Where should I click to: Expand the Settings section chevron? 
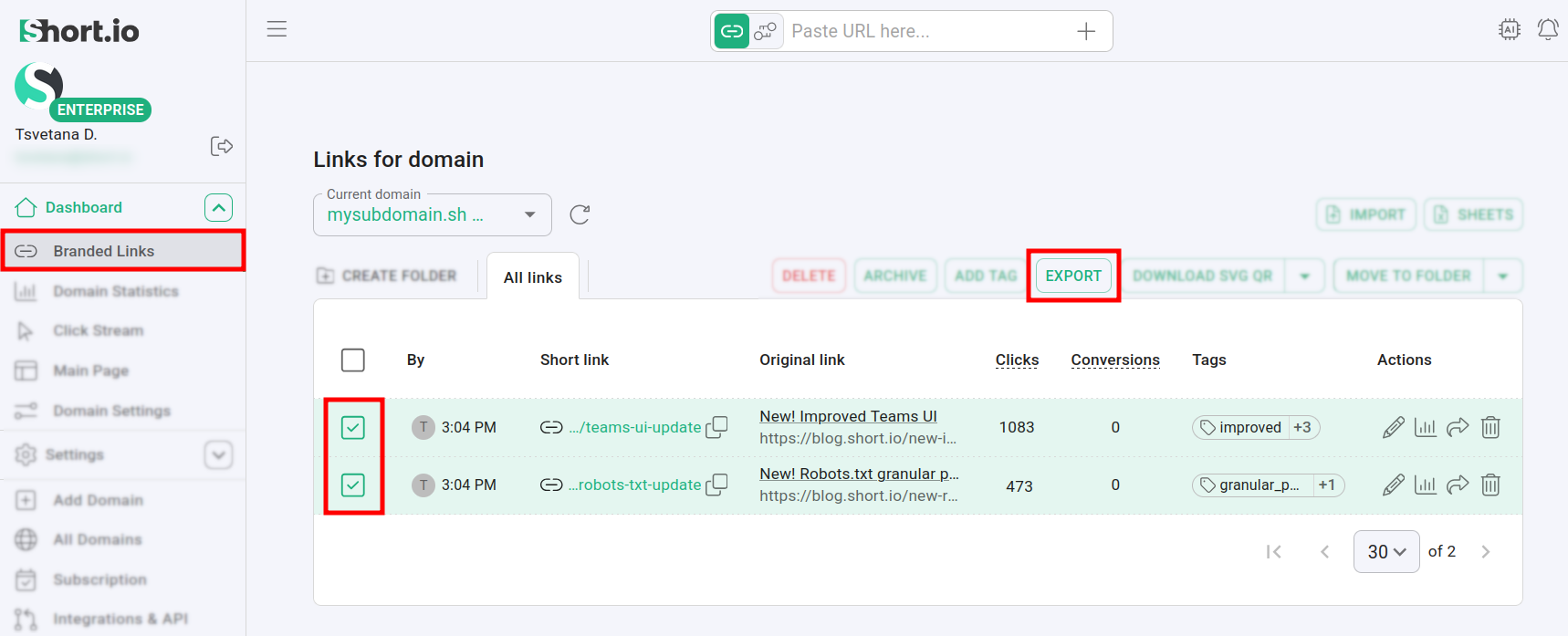tap(218, 454)
